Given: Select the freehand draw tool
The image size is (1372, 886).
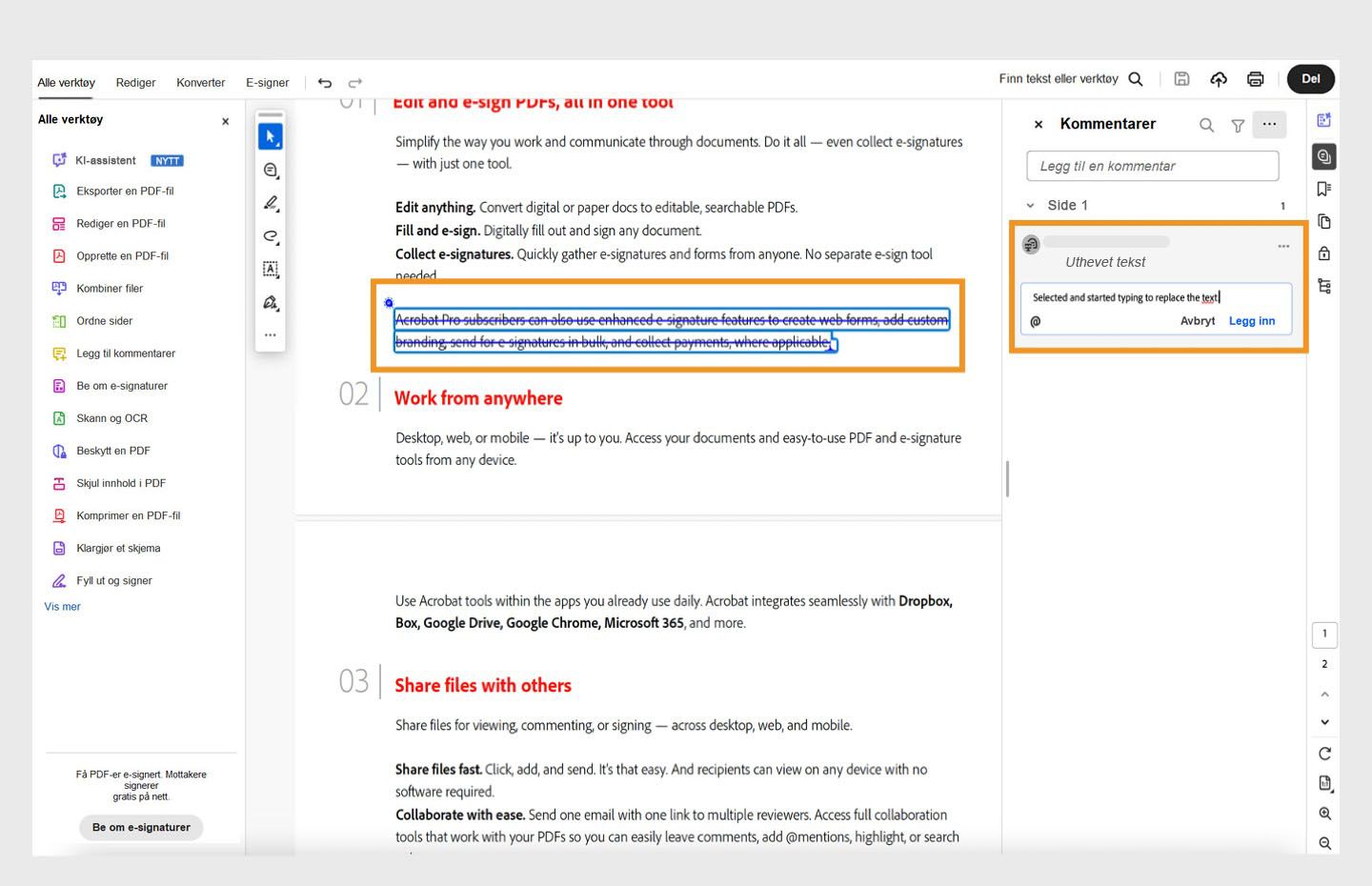Looking at the screenshot, I should point(271,236).
